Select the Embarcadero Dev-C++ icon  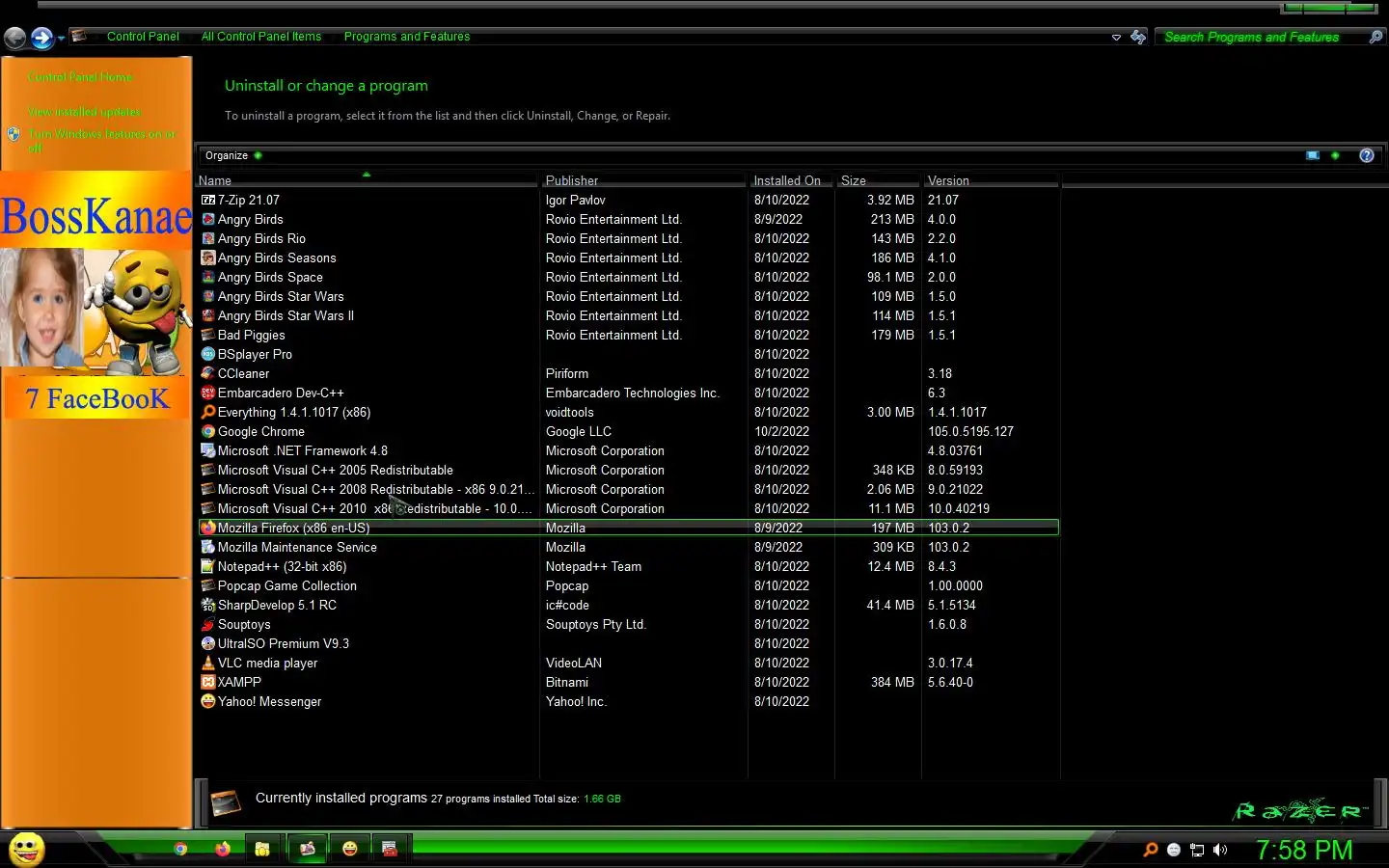pos(207,393)
